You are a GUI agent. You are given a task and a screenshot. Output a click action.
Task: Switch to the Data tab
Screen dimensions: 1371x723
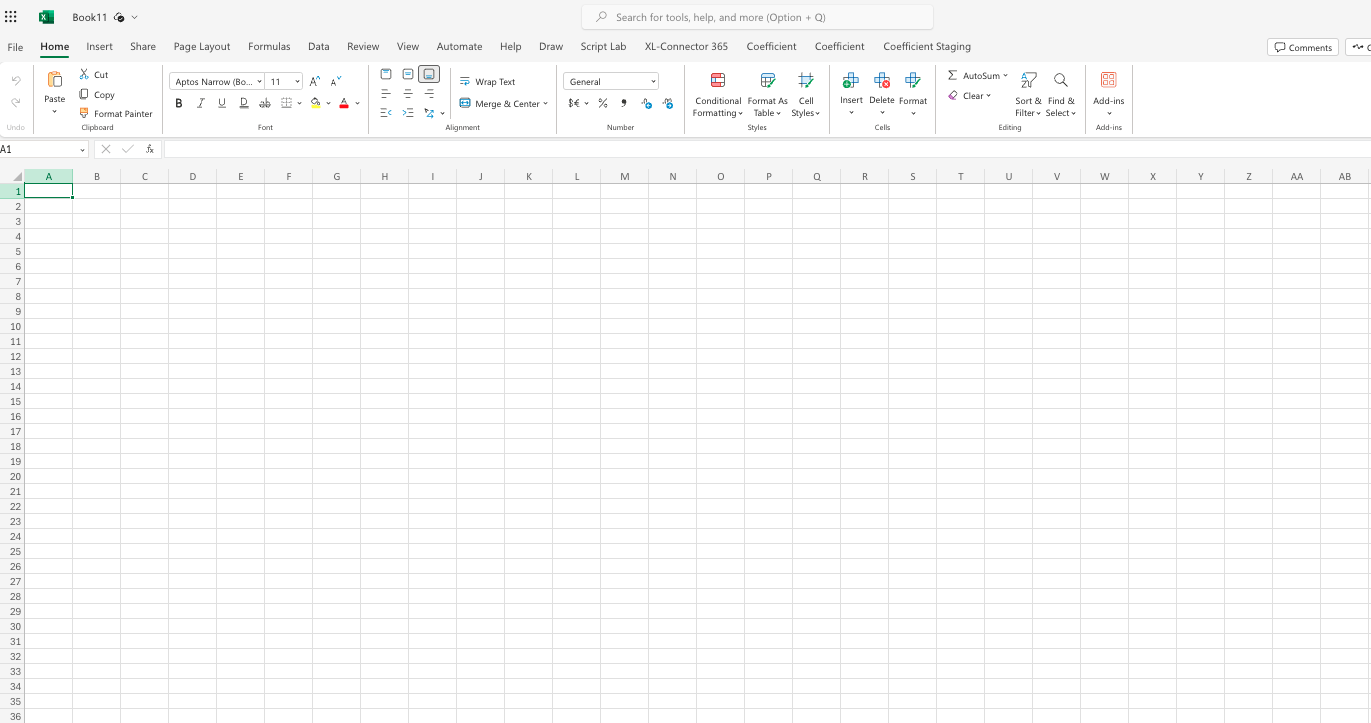tap(319, 46)
